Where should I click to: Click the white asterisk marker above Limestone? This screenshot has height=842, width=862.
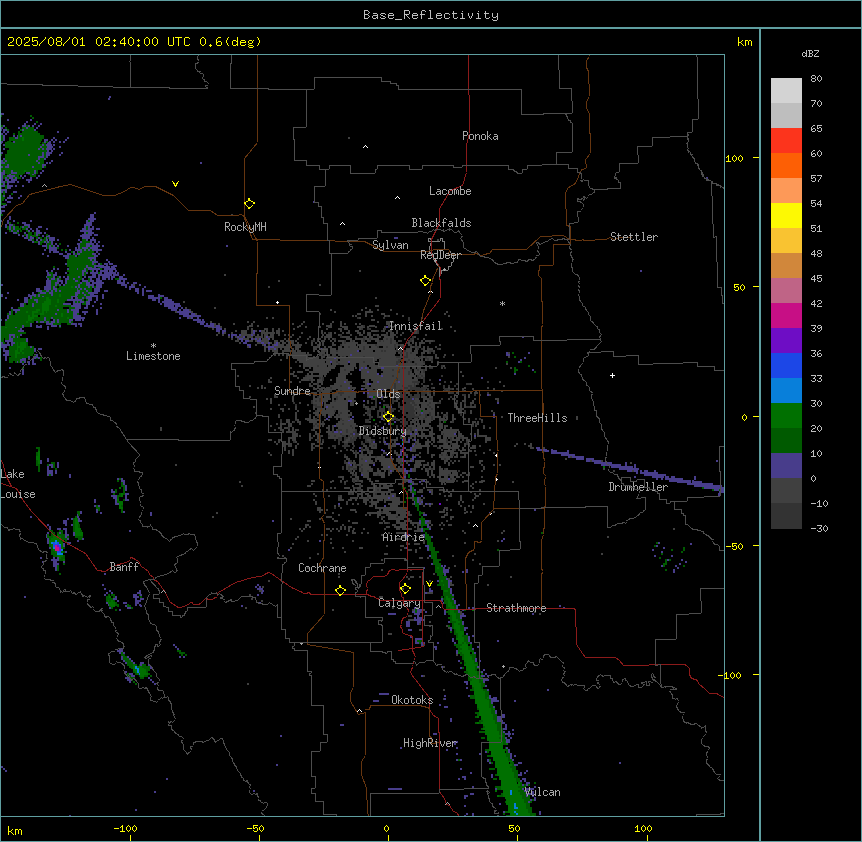(153, 346)
